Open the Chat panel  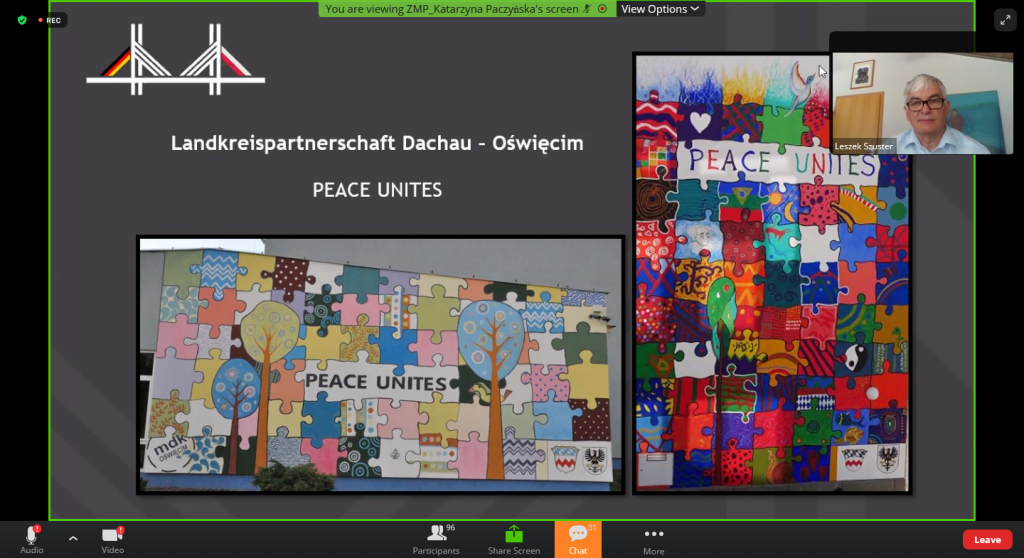[x=578, y=540]
